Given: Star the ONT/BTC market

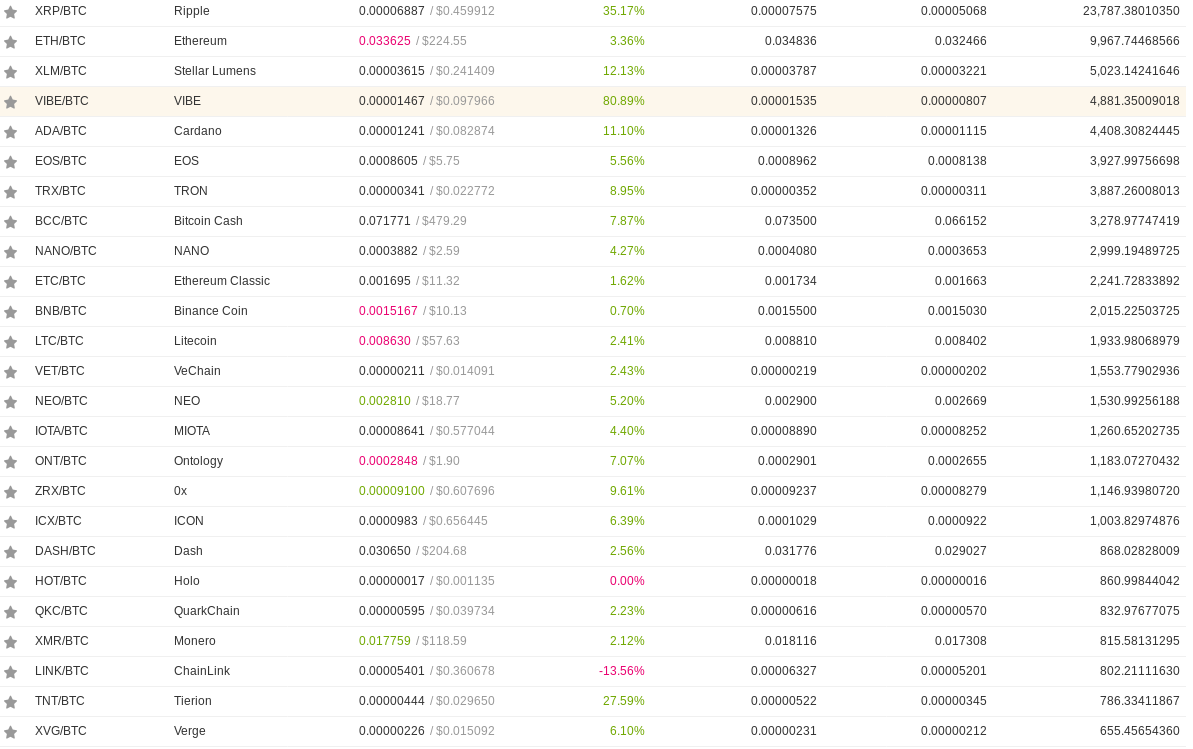Looking at the screenshot, I should pyautogui.click(x=11, y=462).
